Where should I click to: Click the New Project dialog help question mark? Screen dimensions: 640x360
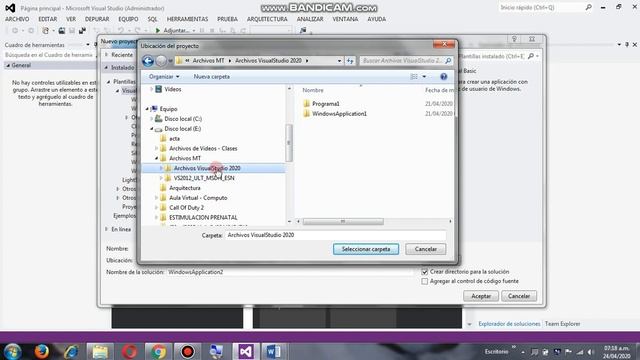point(514,39)
